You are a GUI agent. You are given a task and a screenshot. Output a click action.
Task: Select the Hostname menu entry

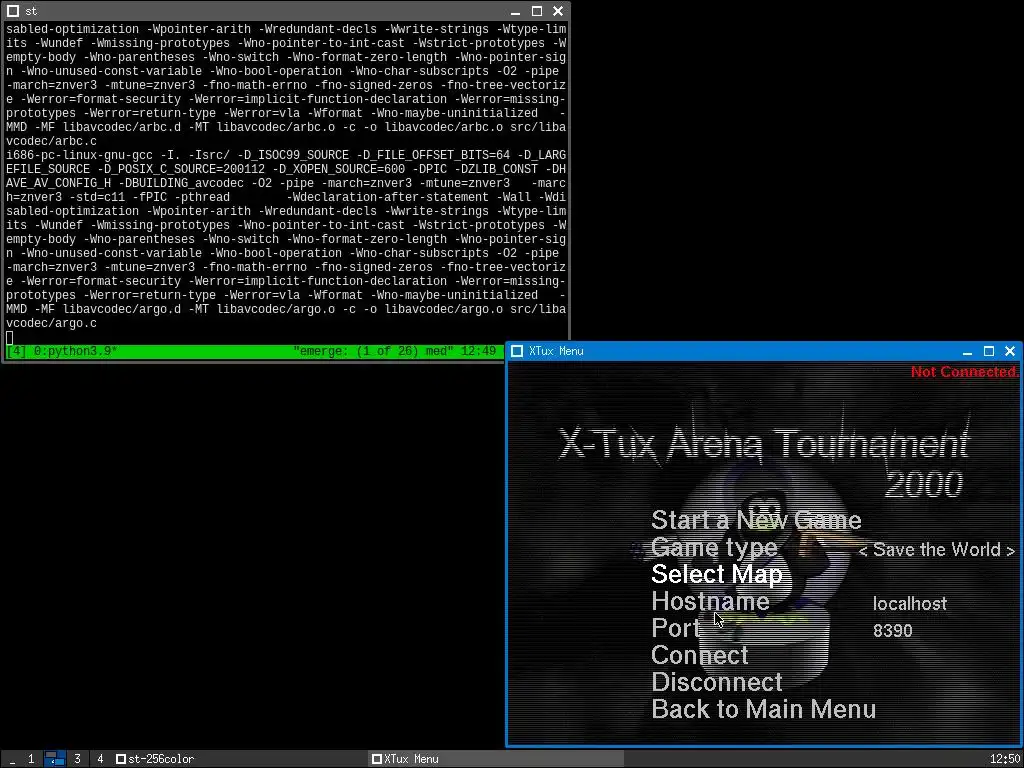(711, 601)
